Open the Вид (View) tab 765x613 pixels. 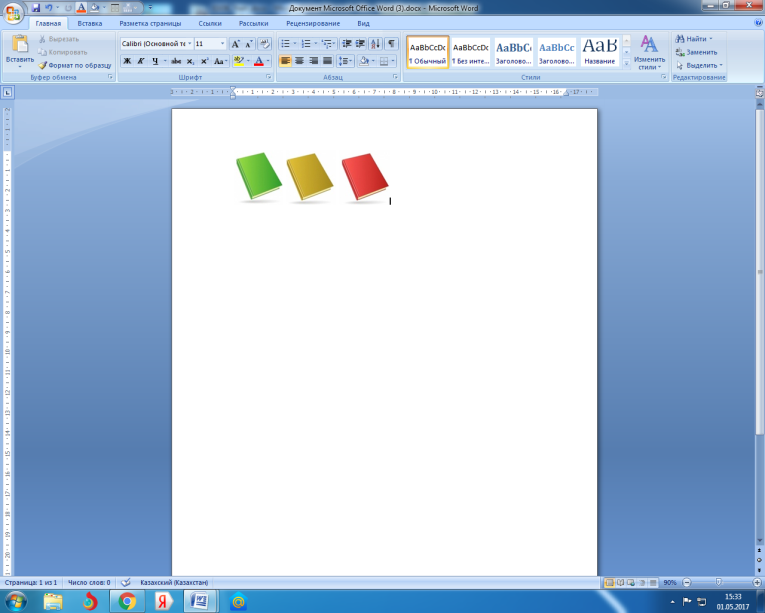(x=363, y=23)
